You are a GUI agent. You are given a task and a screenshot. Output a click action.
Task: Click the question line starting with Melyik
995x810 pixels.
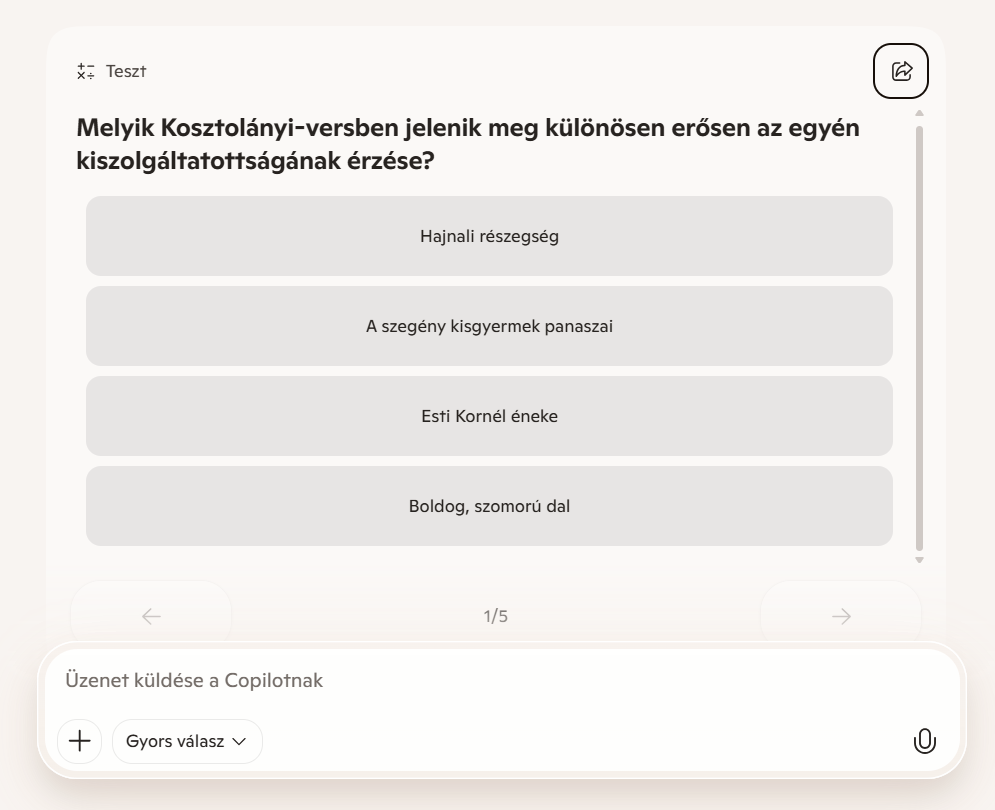[468, 128]
